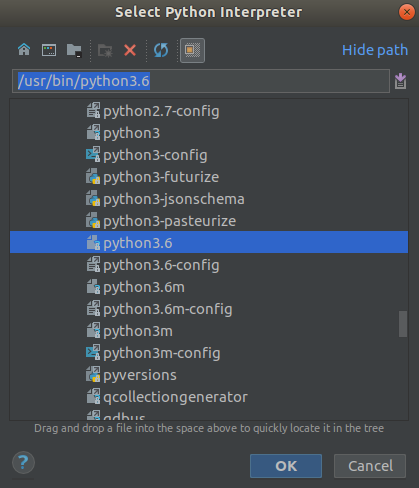Toggle Show Hidden Files and Directories
The width and height of the screenshot is (419, 488).
[x=192, y=50]
